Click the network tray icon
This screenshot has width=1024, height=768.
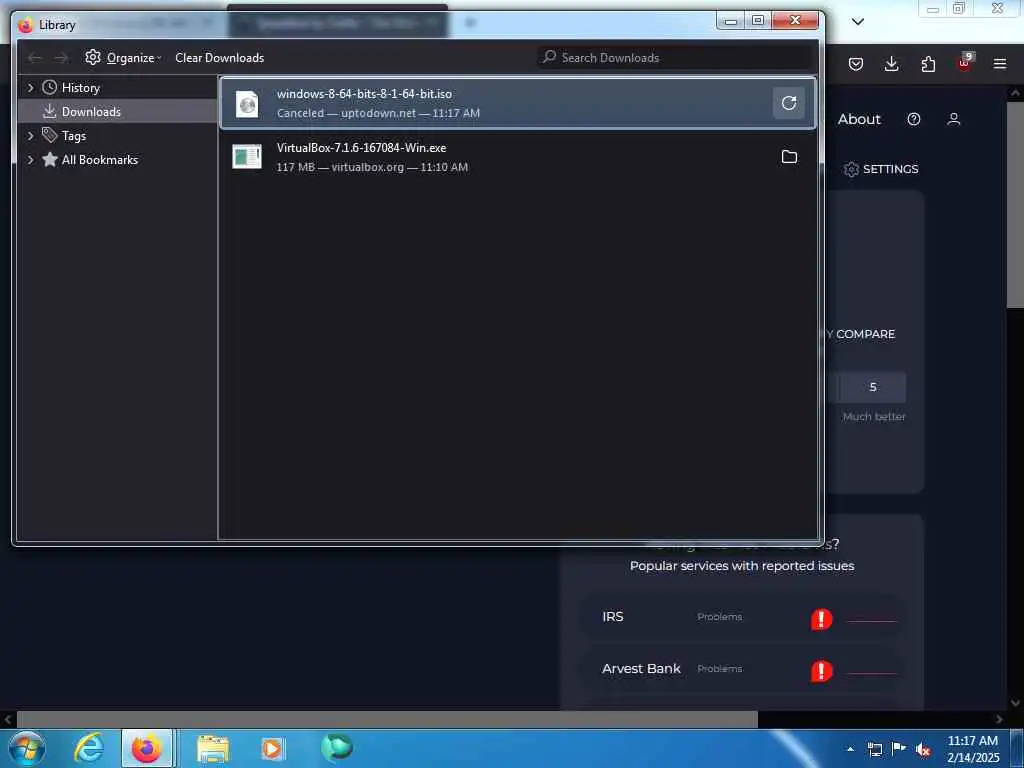point(874,750)
